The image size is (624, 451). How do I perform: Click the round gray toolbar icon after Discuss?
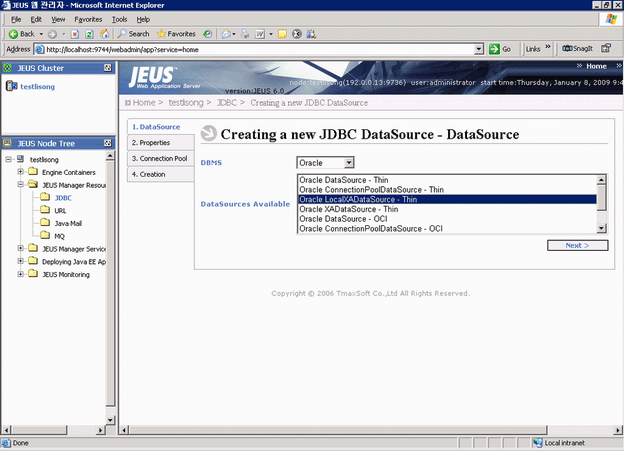tap(297, 34)
